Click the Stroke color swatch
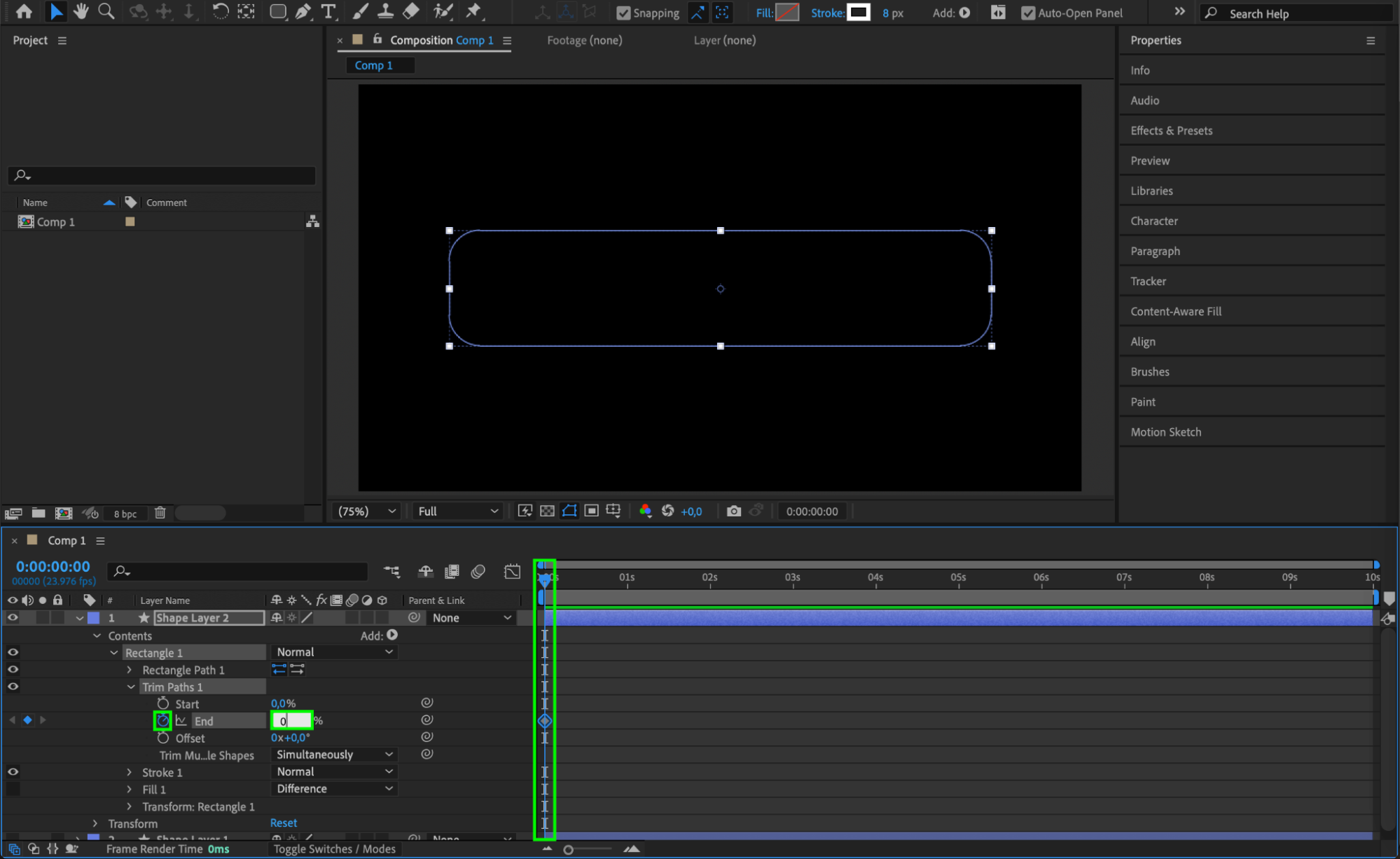Image resolution: width=1400 pixels, height=859 pixels. point(858,12)
